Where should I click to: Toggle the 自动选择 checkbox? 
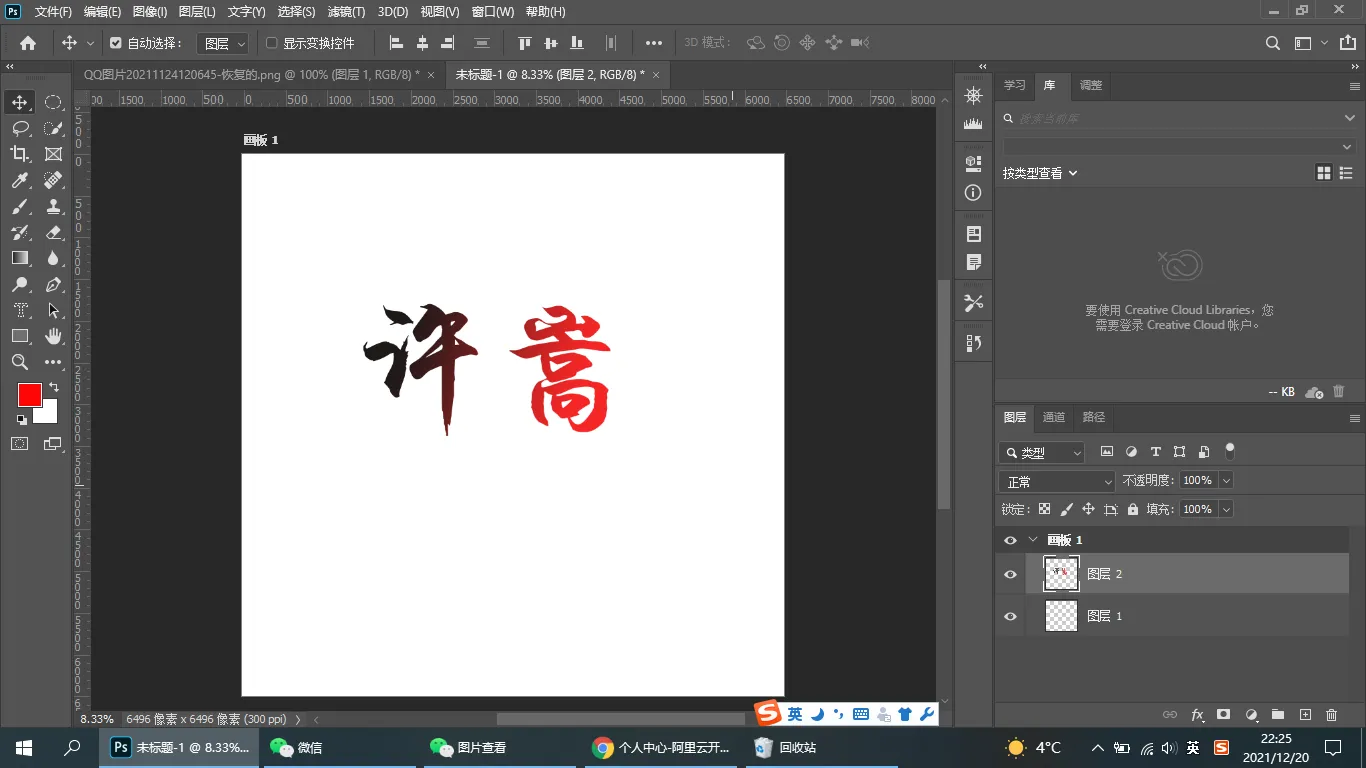pyautogui.click(x=116, y=43)
